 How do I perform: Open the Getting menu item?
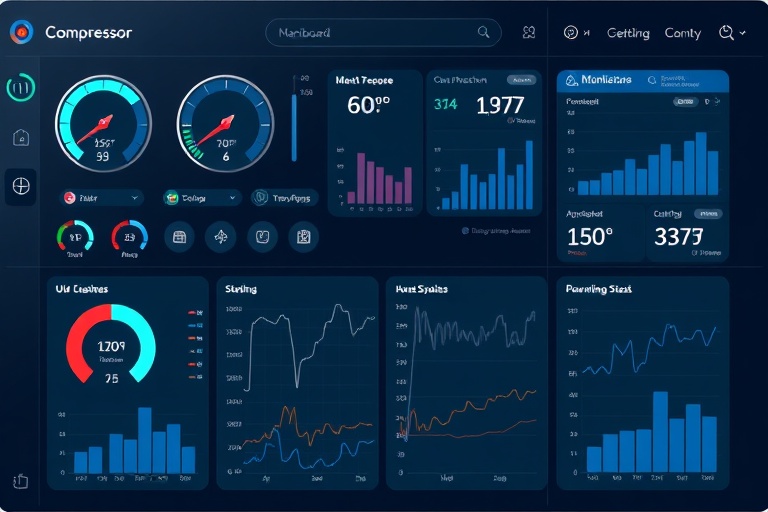coord(628,33)
